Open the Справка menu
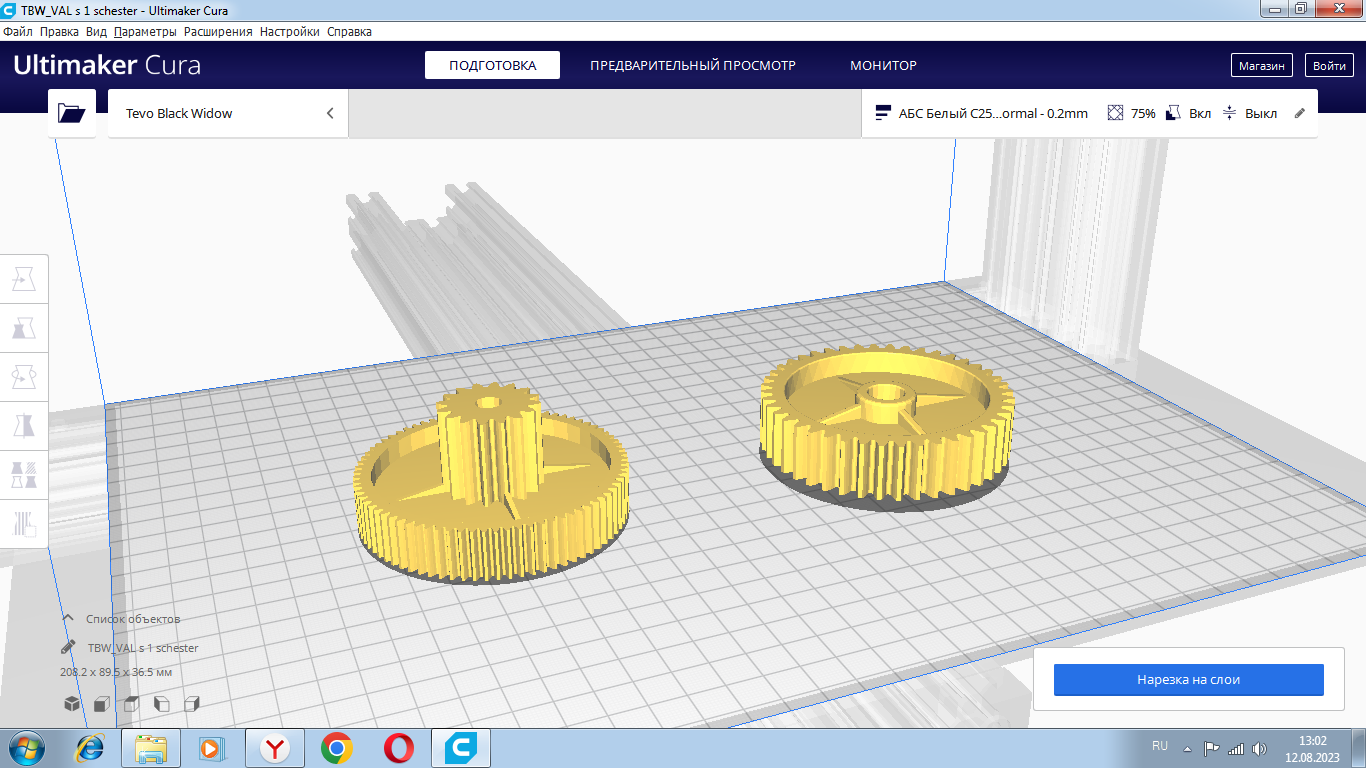This screenshot has height=768, width=1366. pos(349,32)
